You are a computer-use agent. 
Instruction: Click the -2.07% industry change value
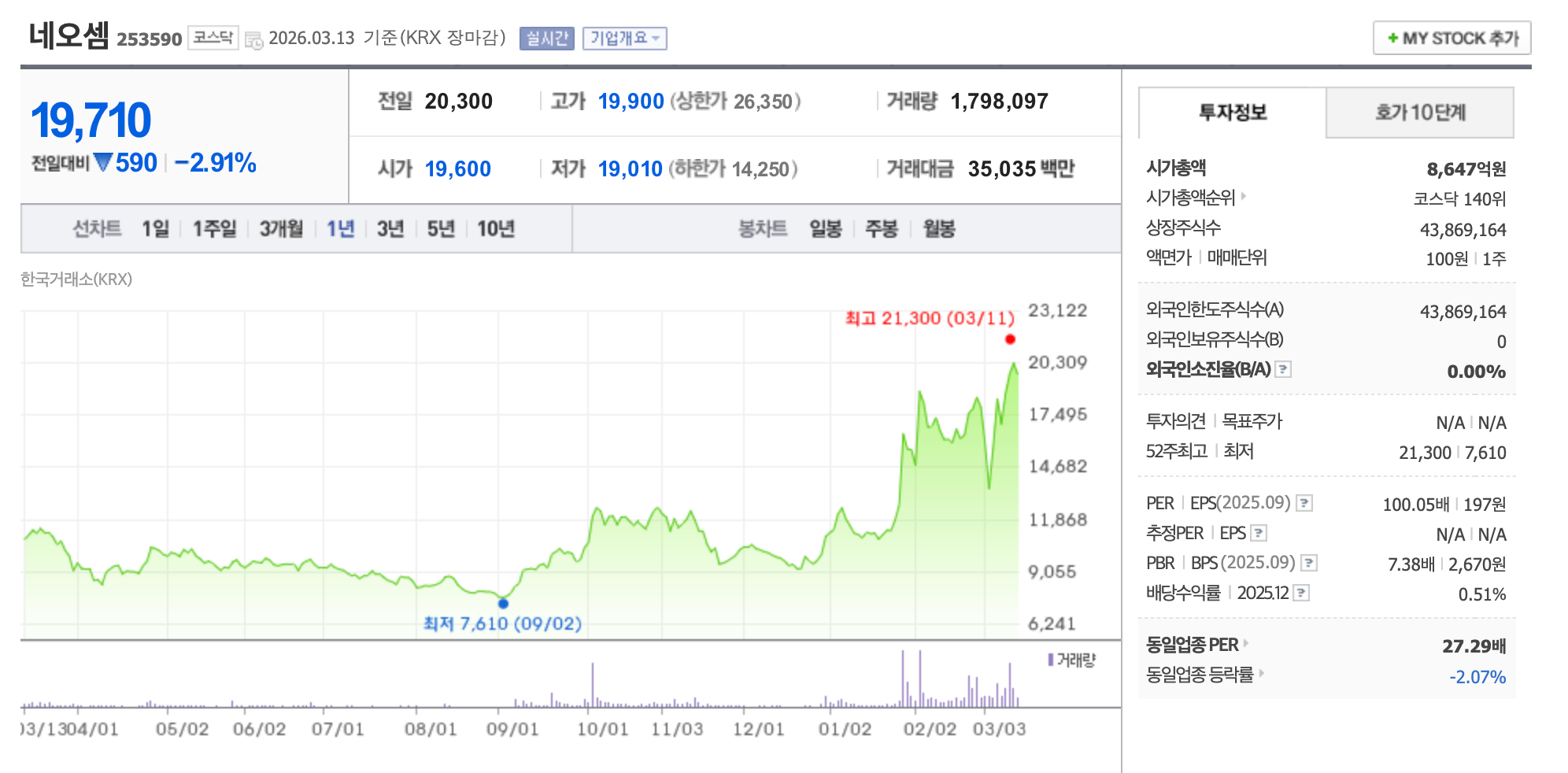coord(1477,677)
